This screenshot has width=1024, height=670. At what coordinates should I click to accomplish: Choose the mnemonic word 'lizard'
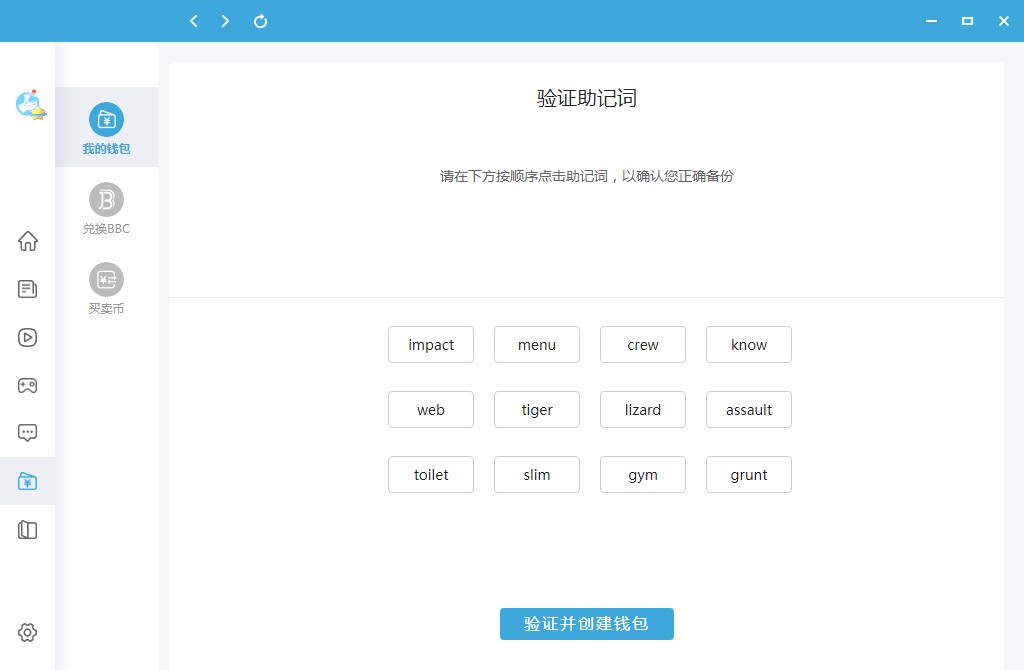click(x=643, y=410)
